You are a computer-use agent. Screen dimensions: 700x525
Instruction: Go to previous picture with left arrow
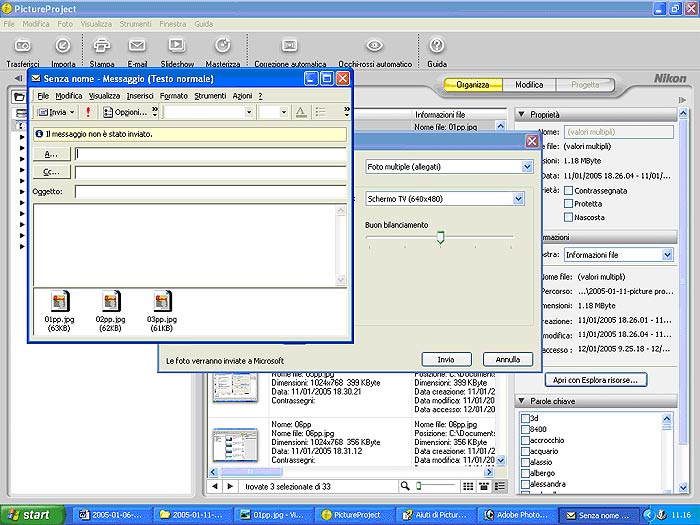215,486
